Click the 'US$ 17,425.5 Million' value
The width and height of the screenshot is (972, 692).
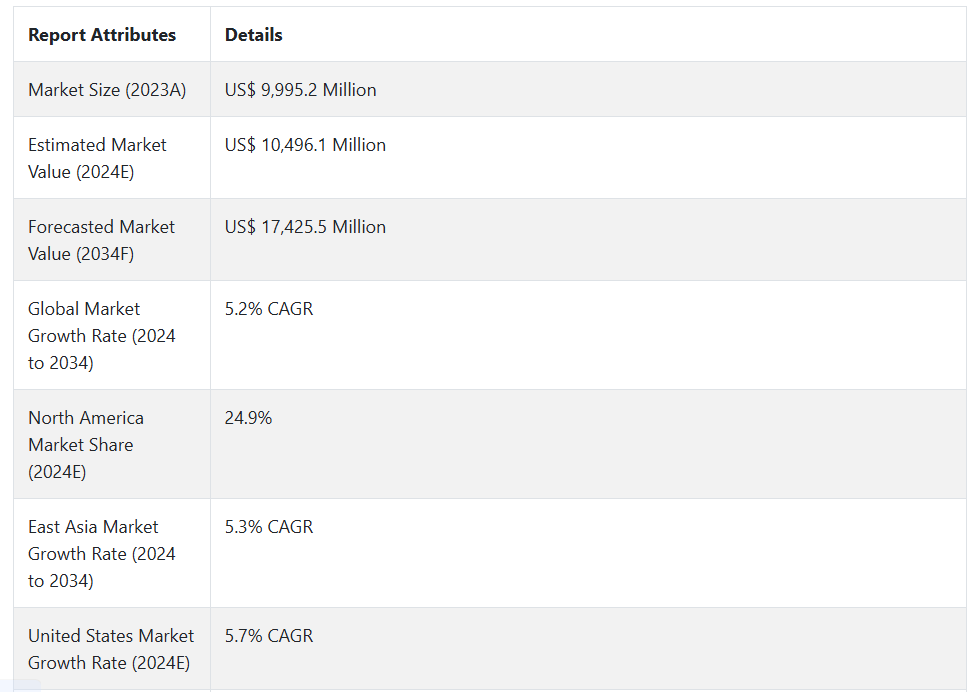[305, 227]
